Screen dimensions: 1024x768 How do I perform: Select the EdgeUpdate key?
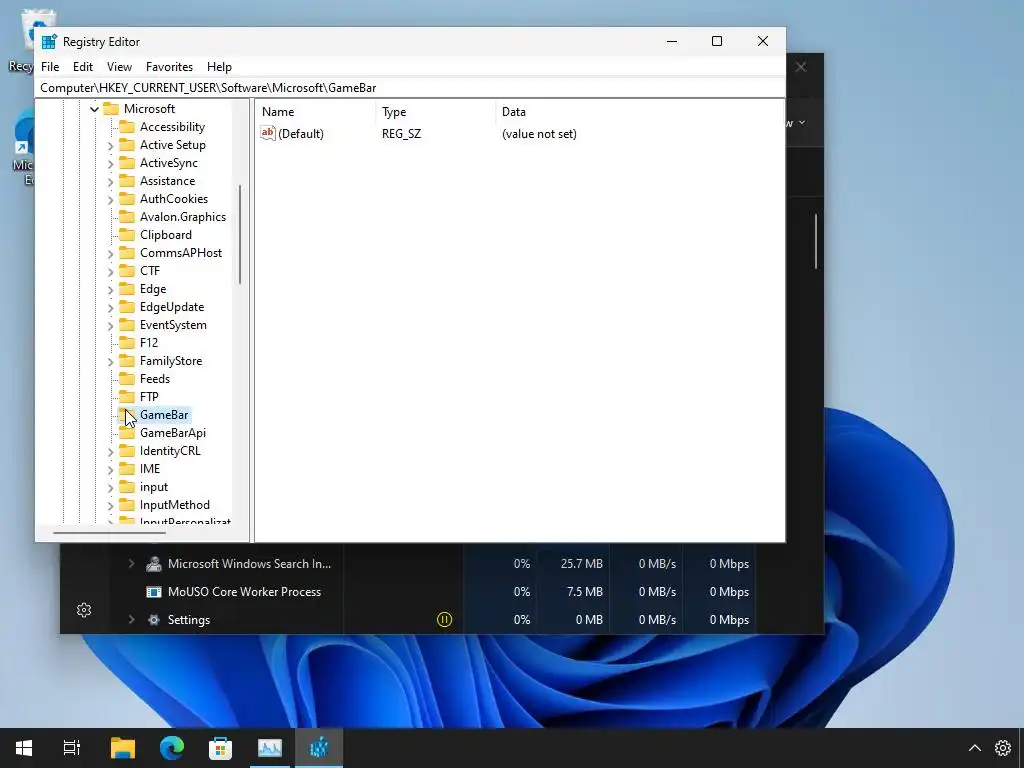172,307
